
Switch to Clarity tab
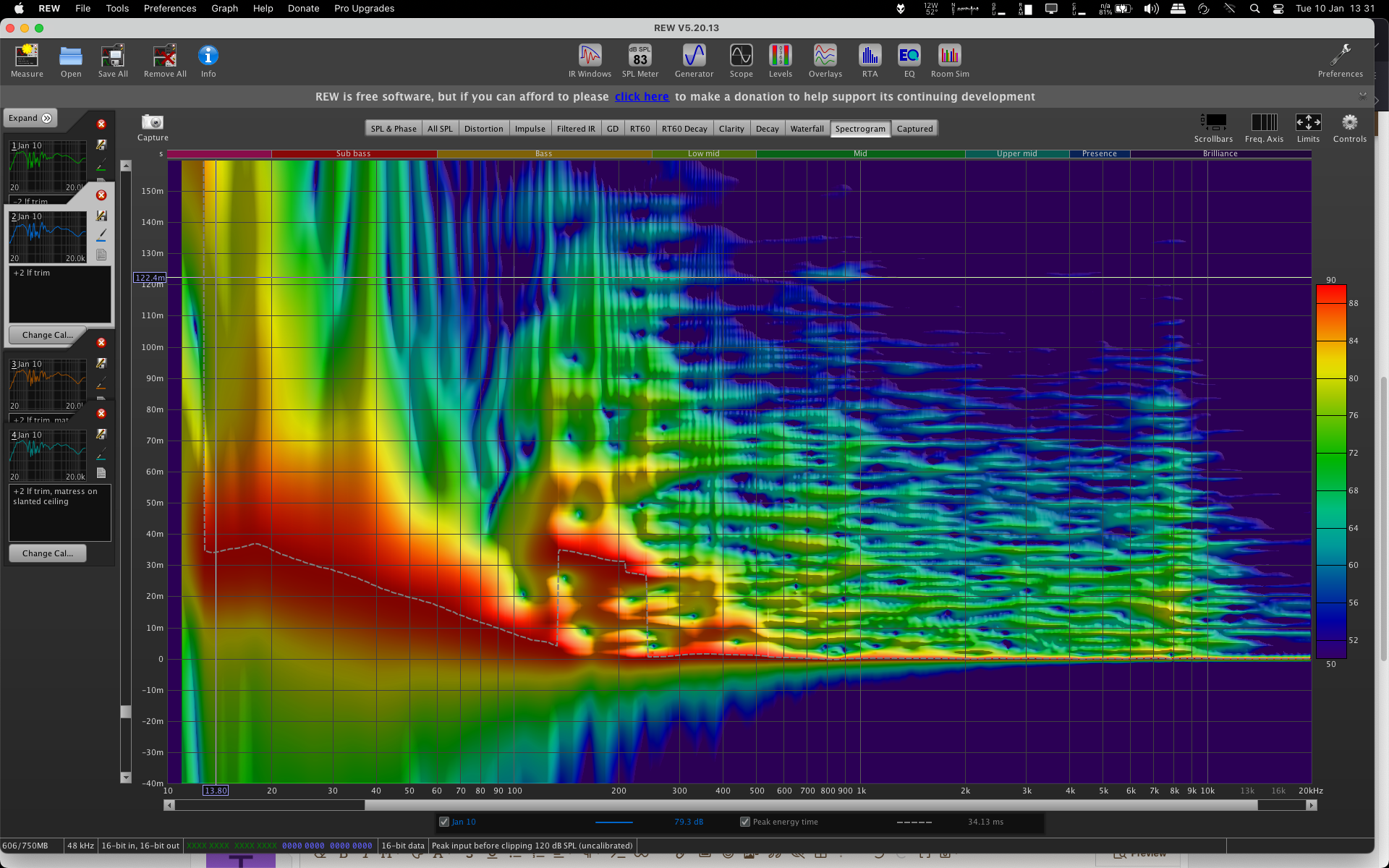[x=731, y=129]
